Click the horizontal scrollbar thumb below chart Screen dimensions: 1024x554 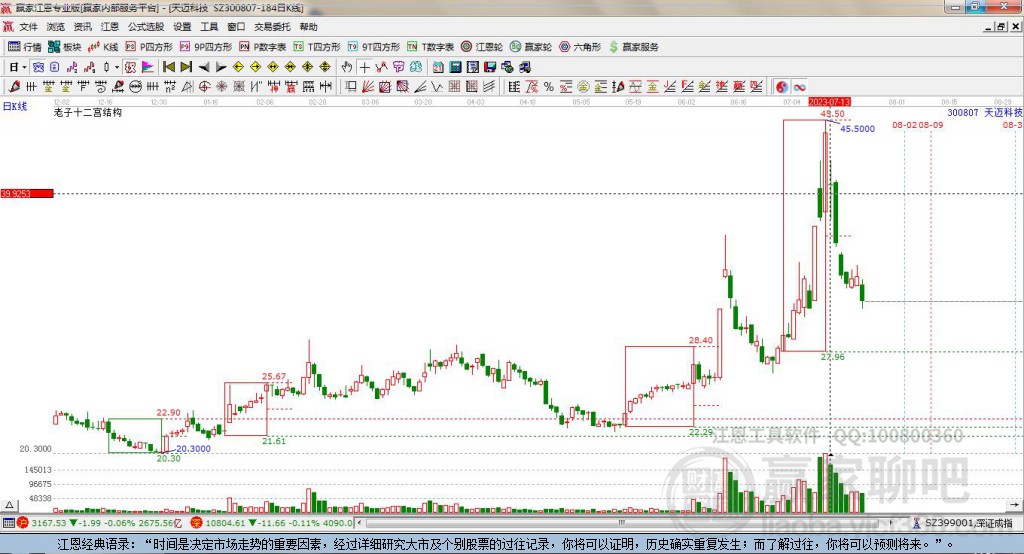[x=622, y=523]
